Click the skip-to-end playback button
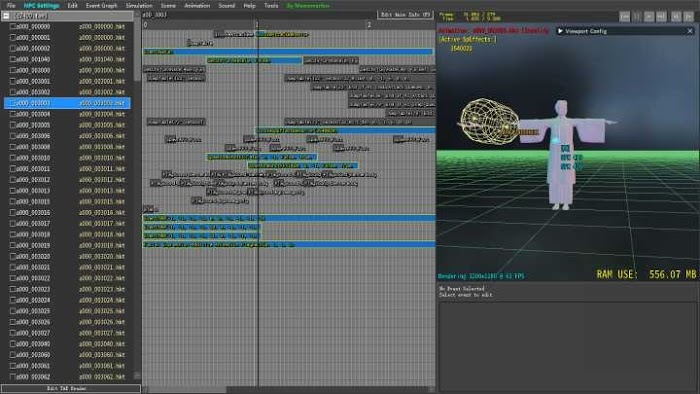 pyautogui.click(x=661, y=17)
